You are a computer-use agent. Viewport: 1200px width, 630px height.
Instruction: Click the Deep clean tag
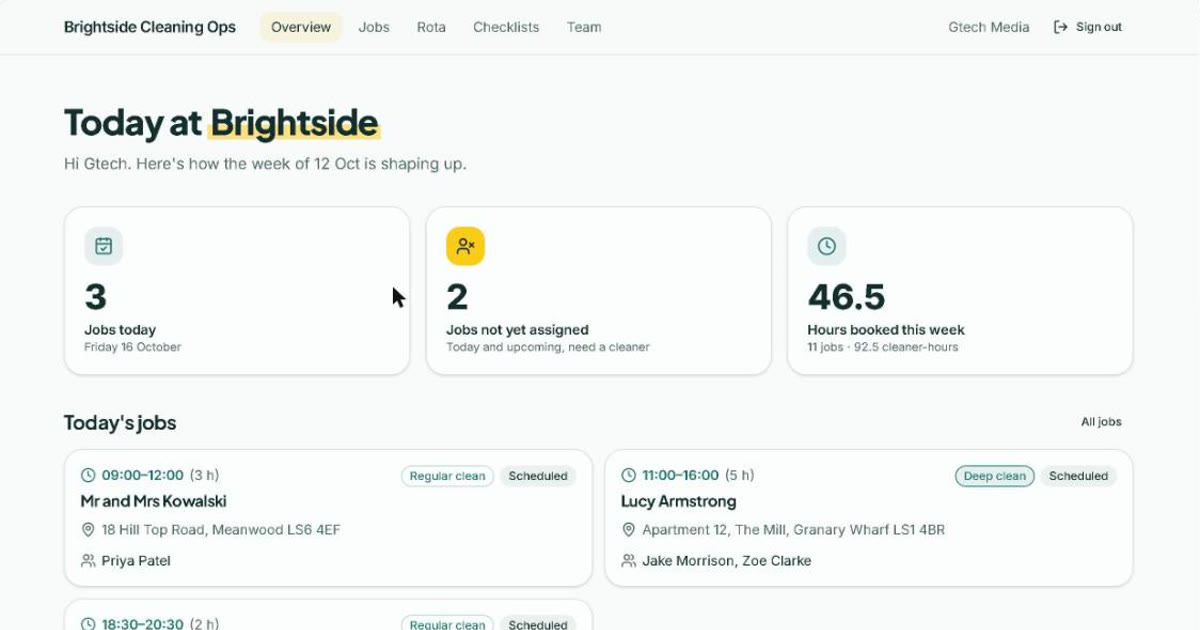pos(994,476)
